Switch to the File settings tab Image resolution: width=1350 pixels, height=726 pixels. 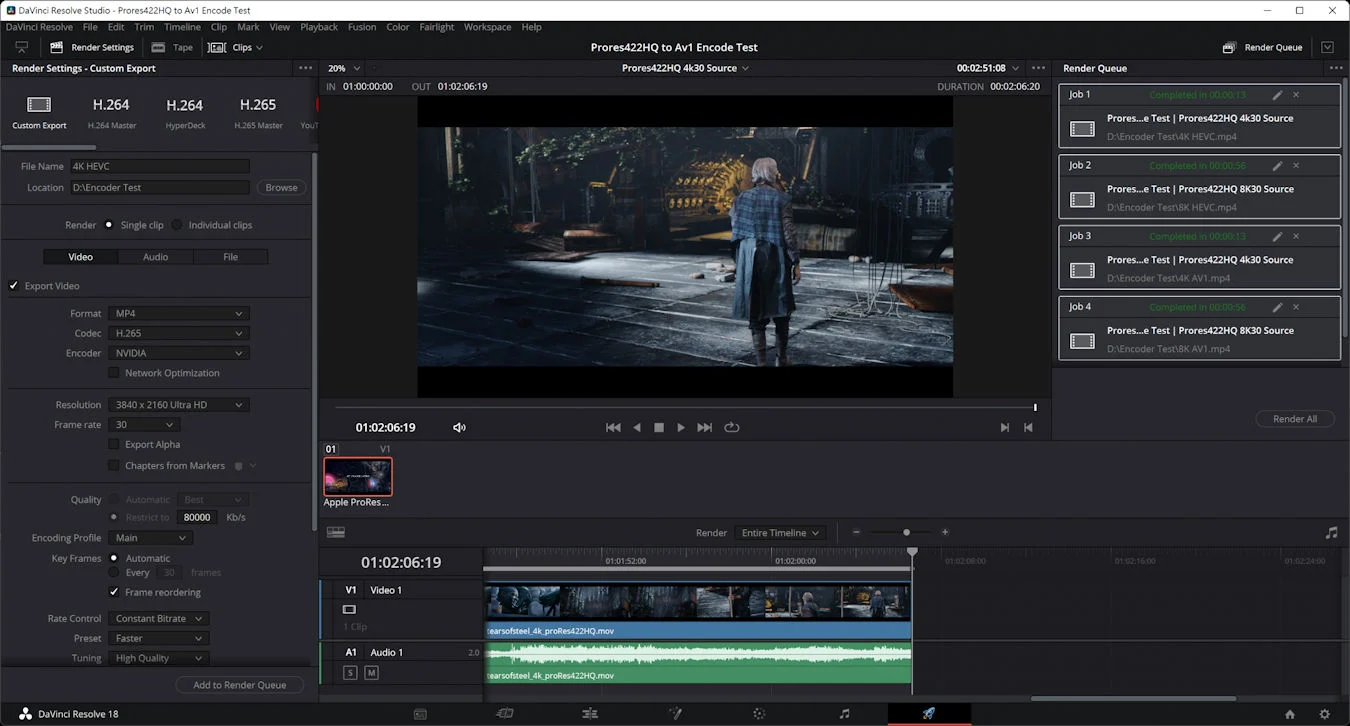[231, 257]
